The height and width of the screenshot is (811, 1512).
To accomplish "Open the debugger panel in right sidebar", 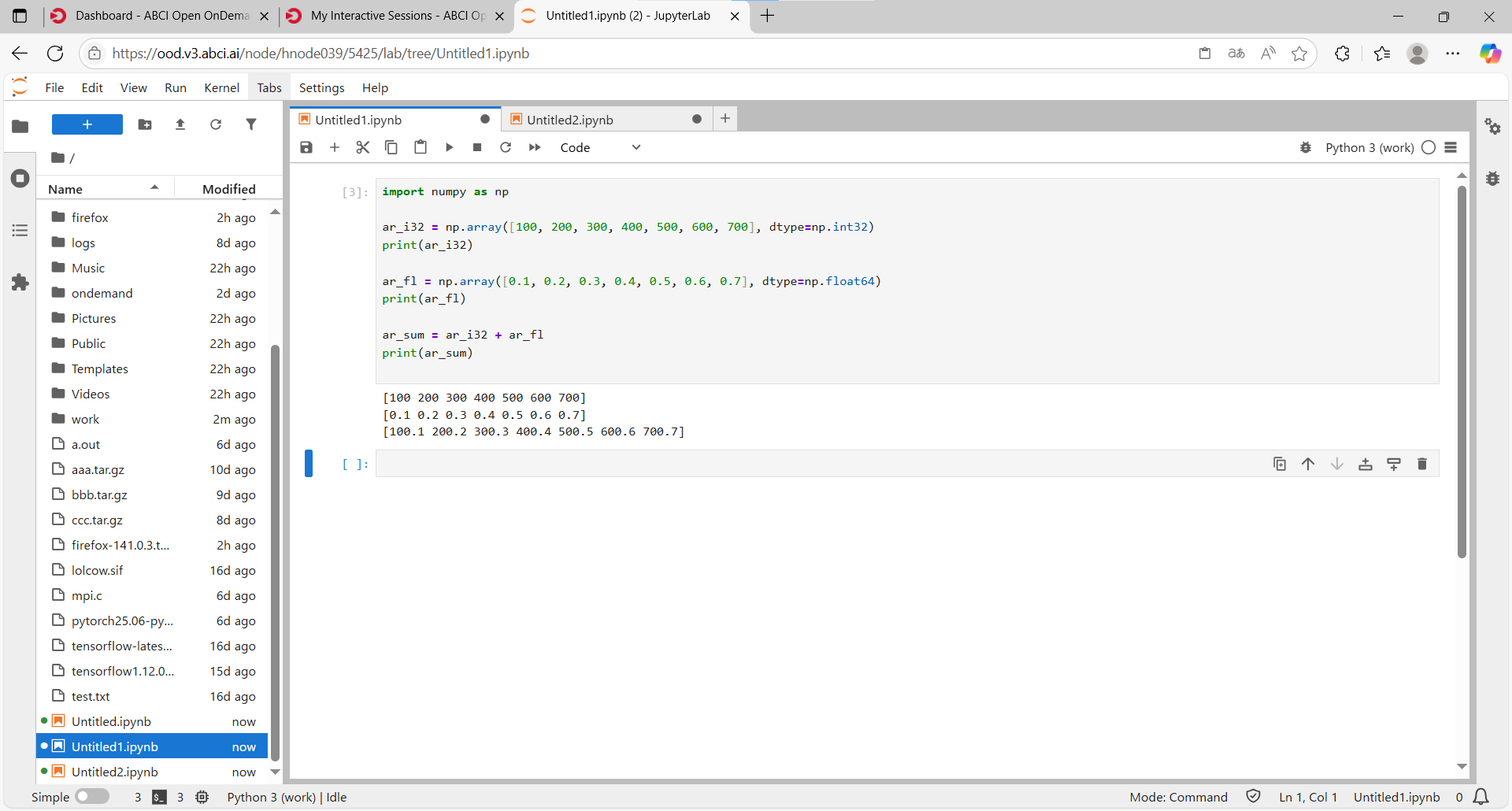I will point(1492,179).
